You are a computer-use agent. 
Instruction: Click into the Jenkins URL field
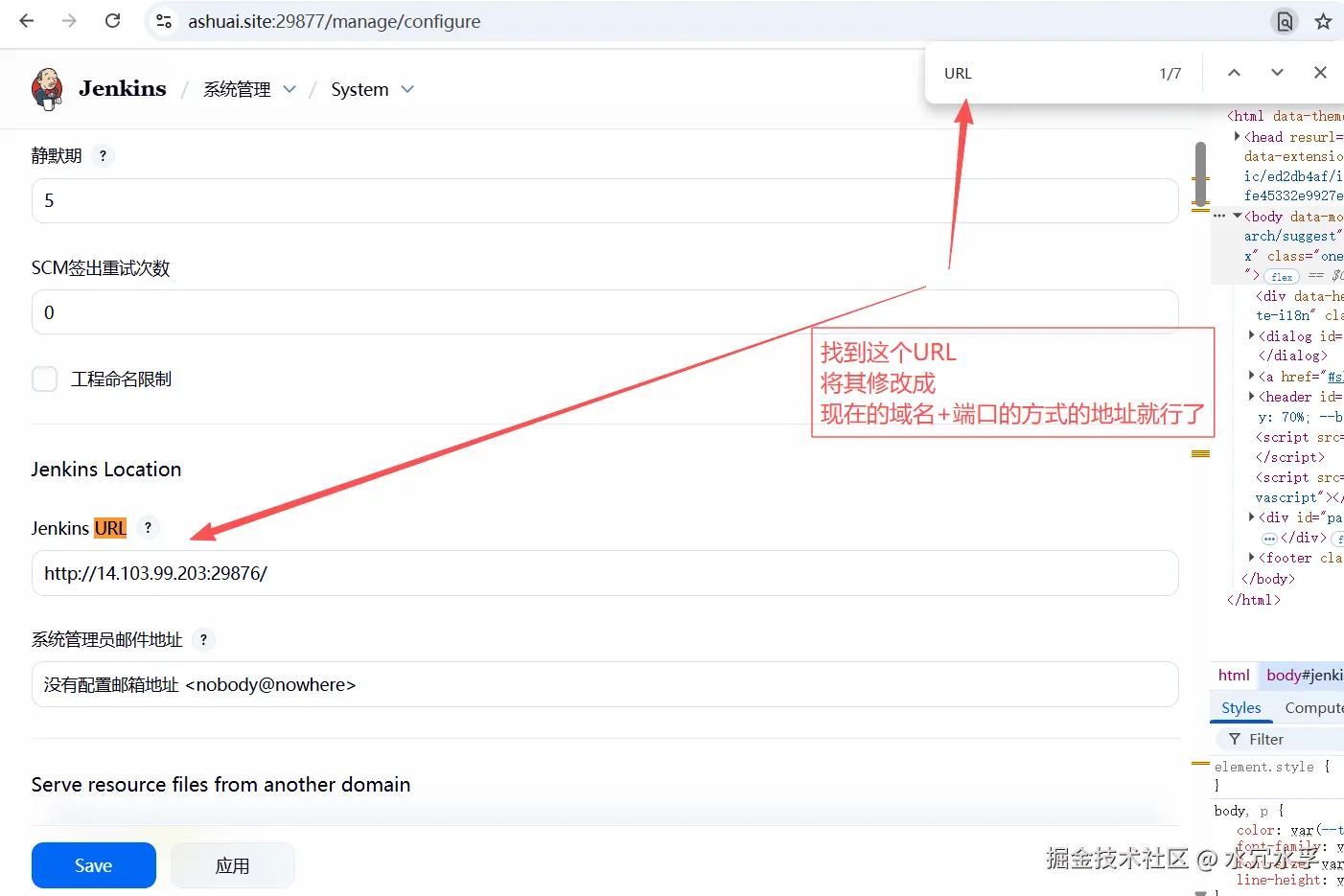(605, 573)
